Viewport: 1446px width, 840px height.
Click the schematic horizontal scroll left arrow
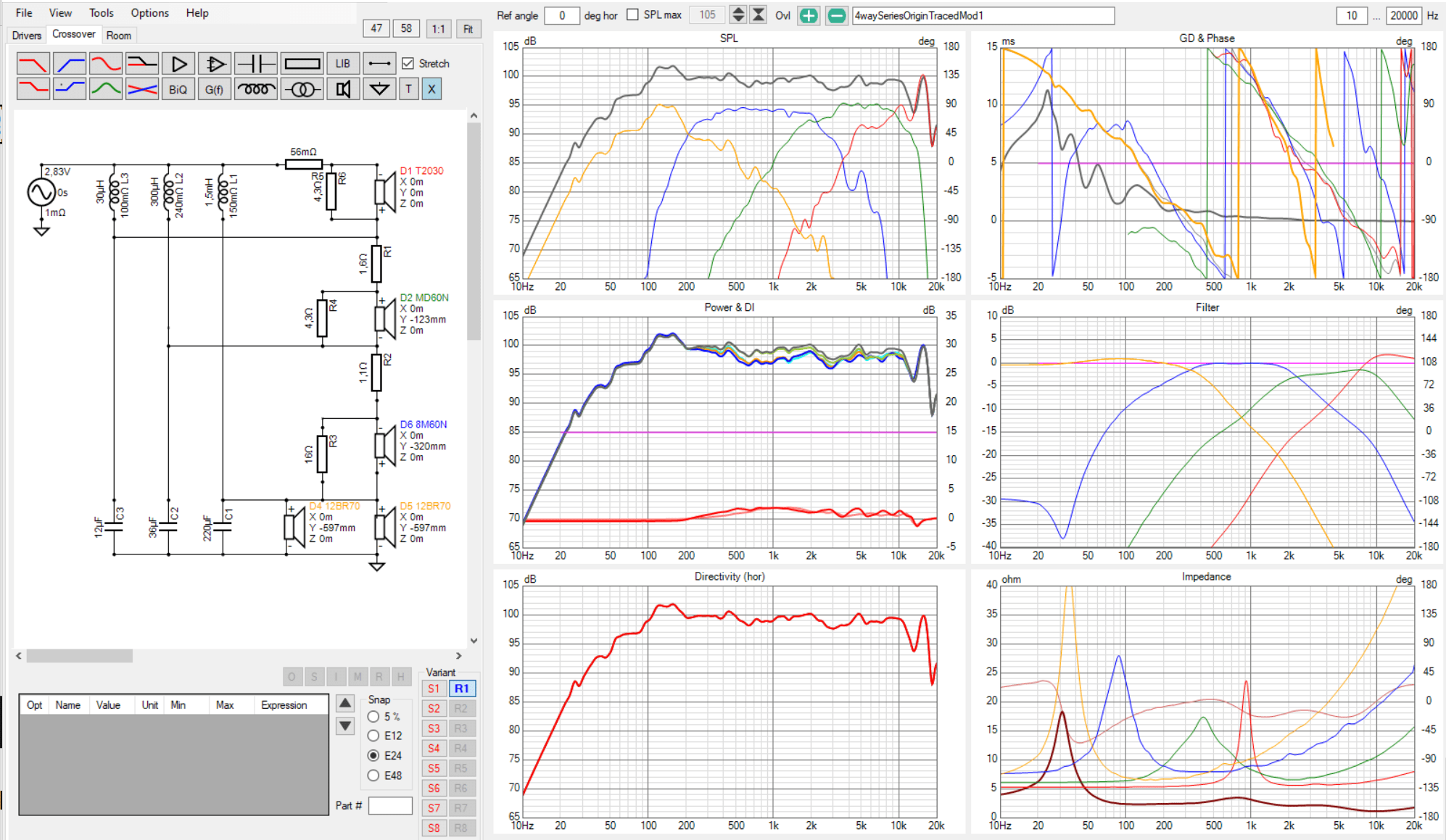19,656
